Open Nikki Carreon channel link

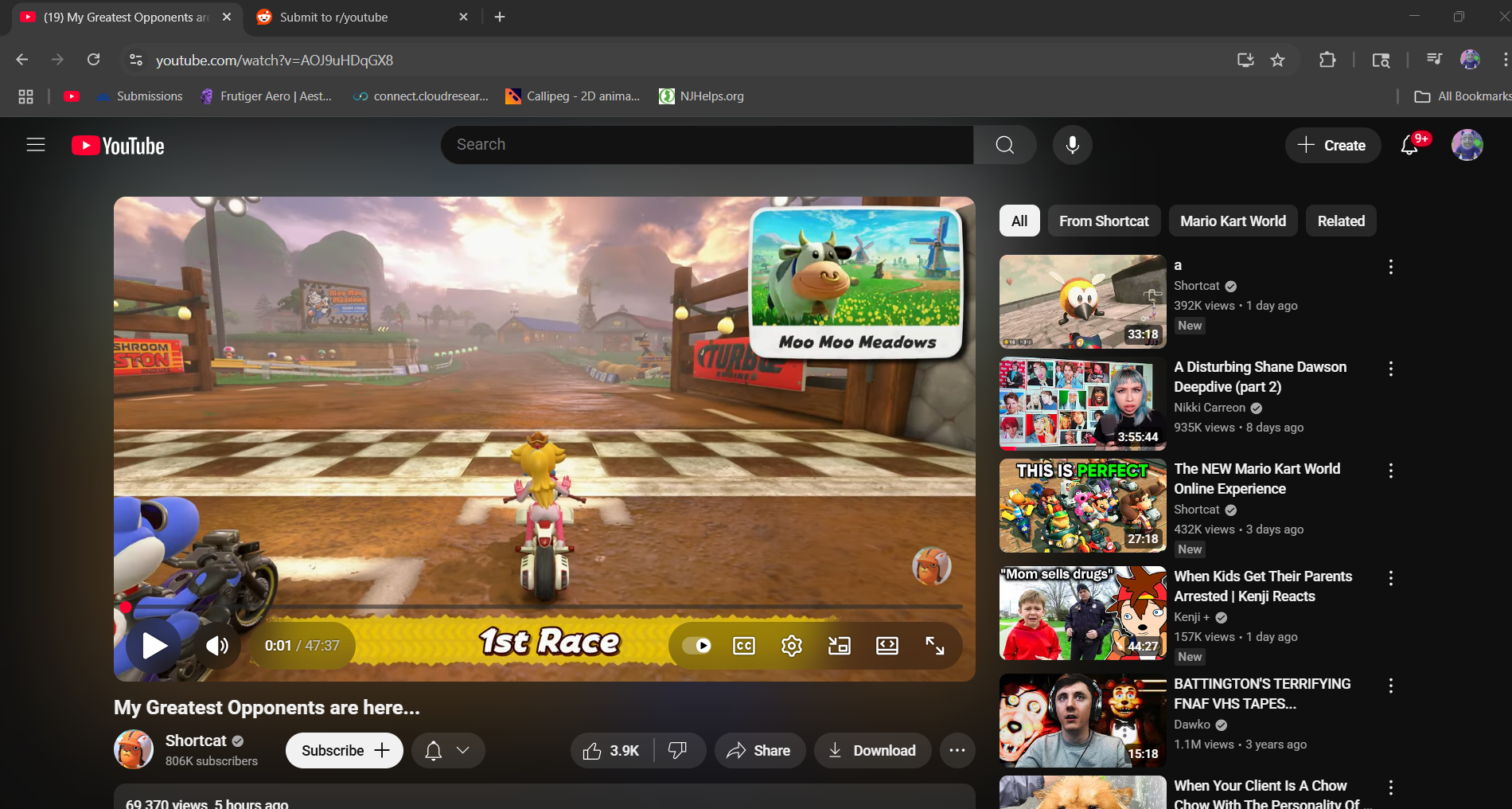1210,408
